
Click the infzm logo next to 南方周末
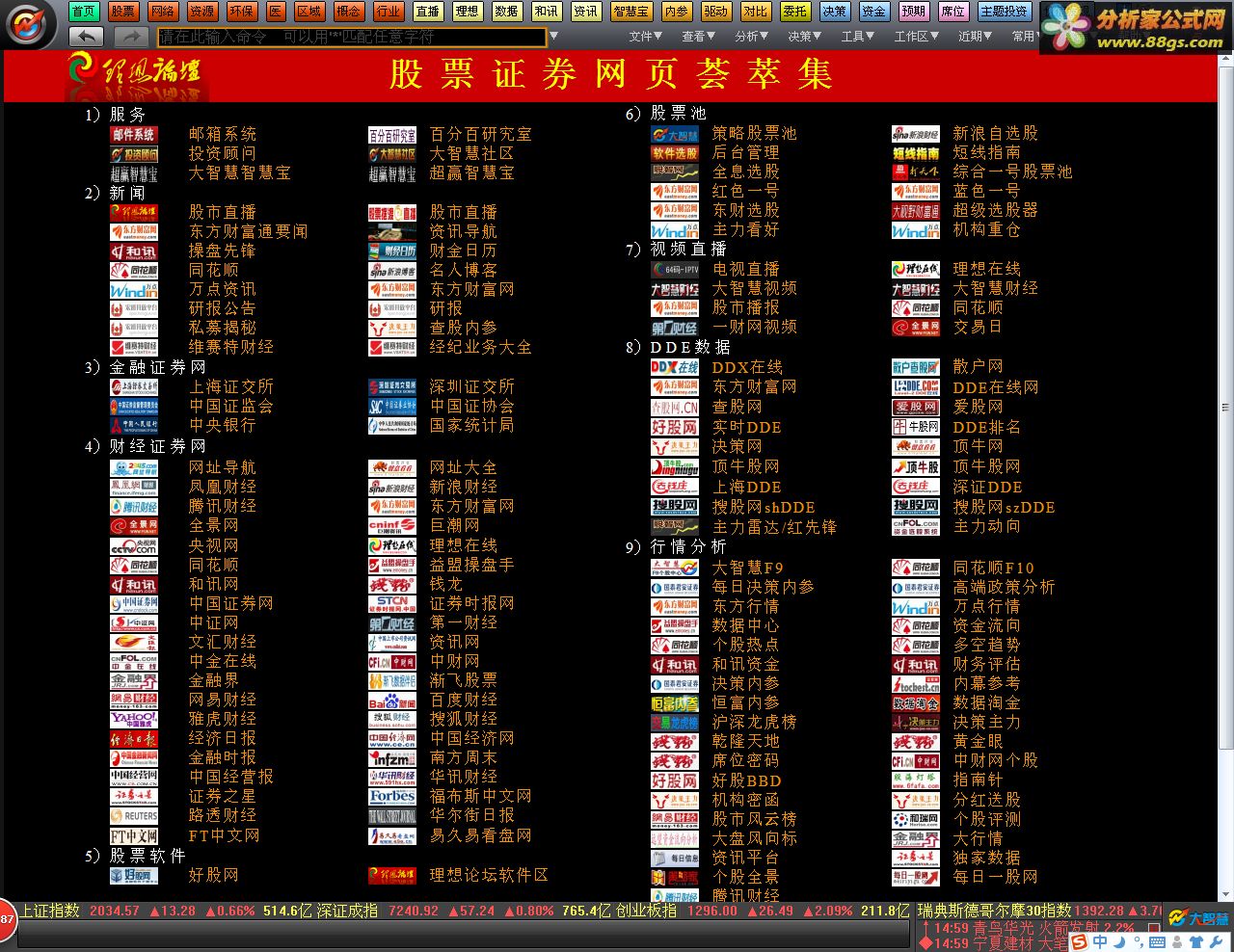(392, 758)
